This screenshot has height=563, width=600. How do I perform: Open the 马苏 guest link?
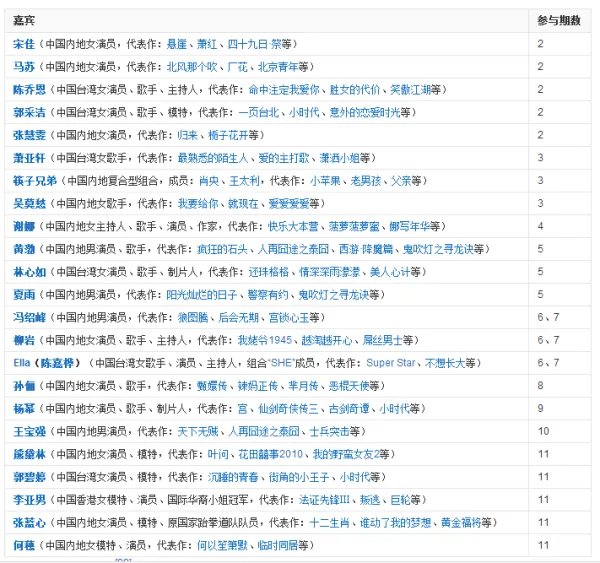(x=24, y=67)
